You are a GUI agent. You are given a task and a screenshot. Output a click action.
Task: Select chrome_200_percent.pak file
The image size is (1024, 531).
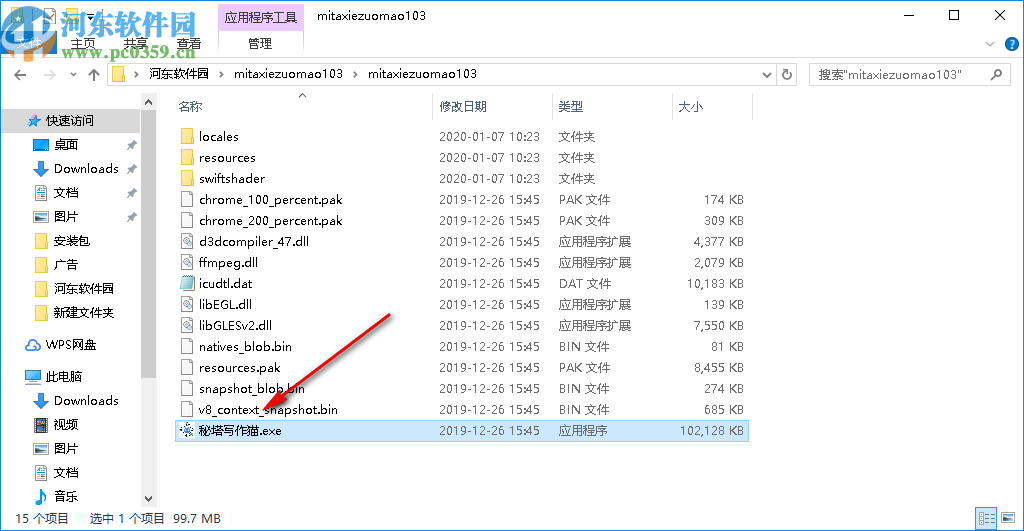click(x=270, y=221)
